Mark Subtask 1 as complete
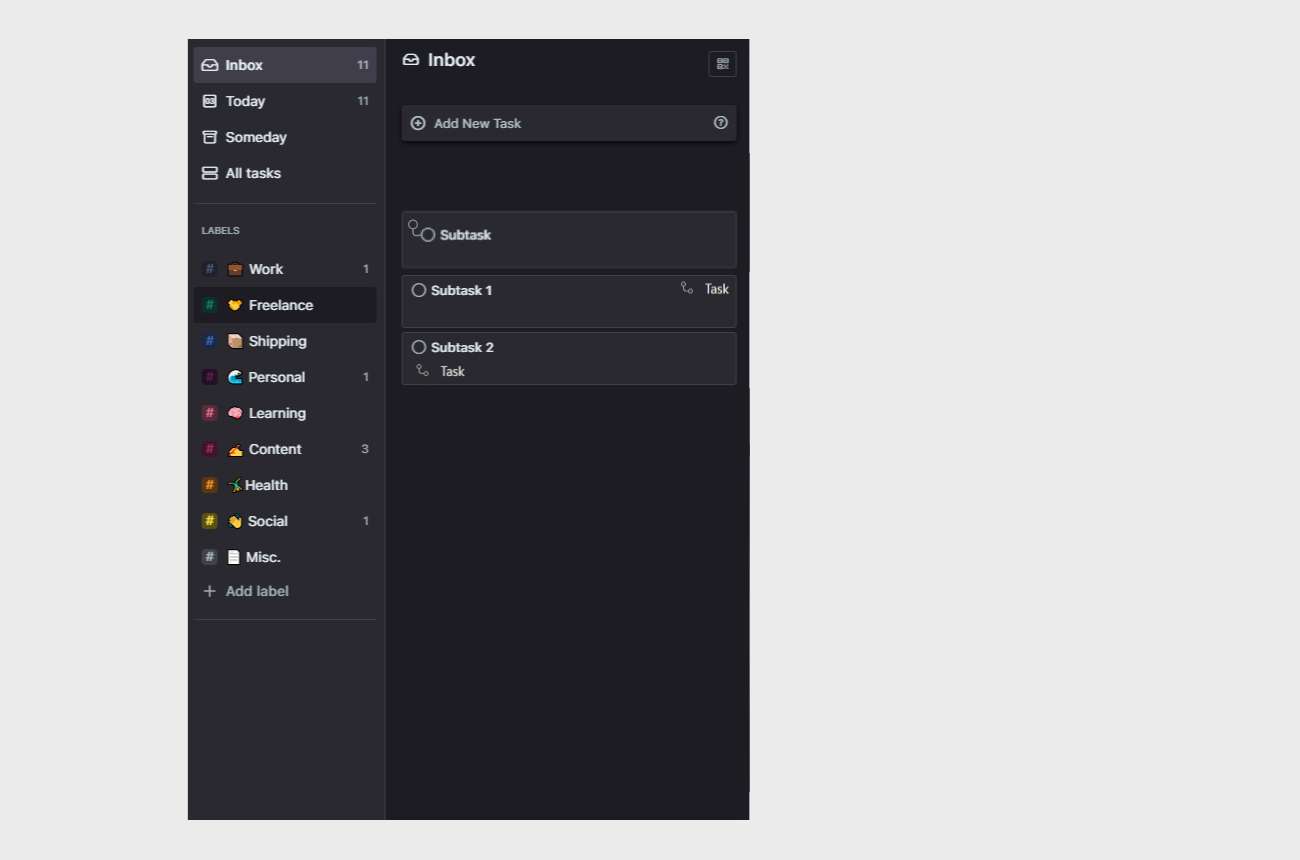 (x=419, y=290)
